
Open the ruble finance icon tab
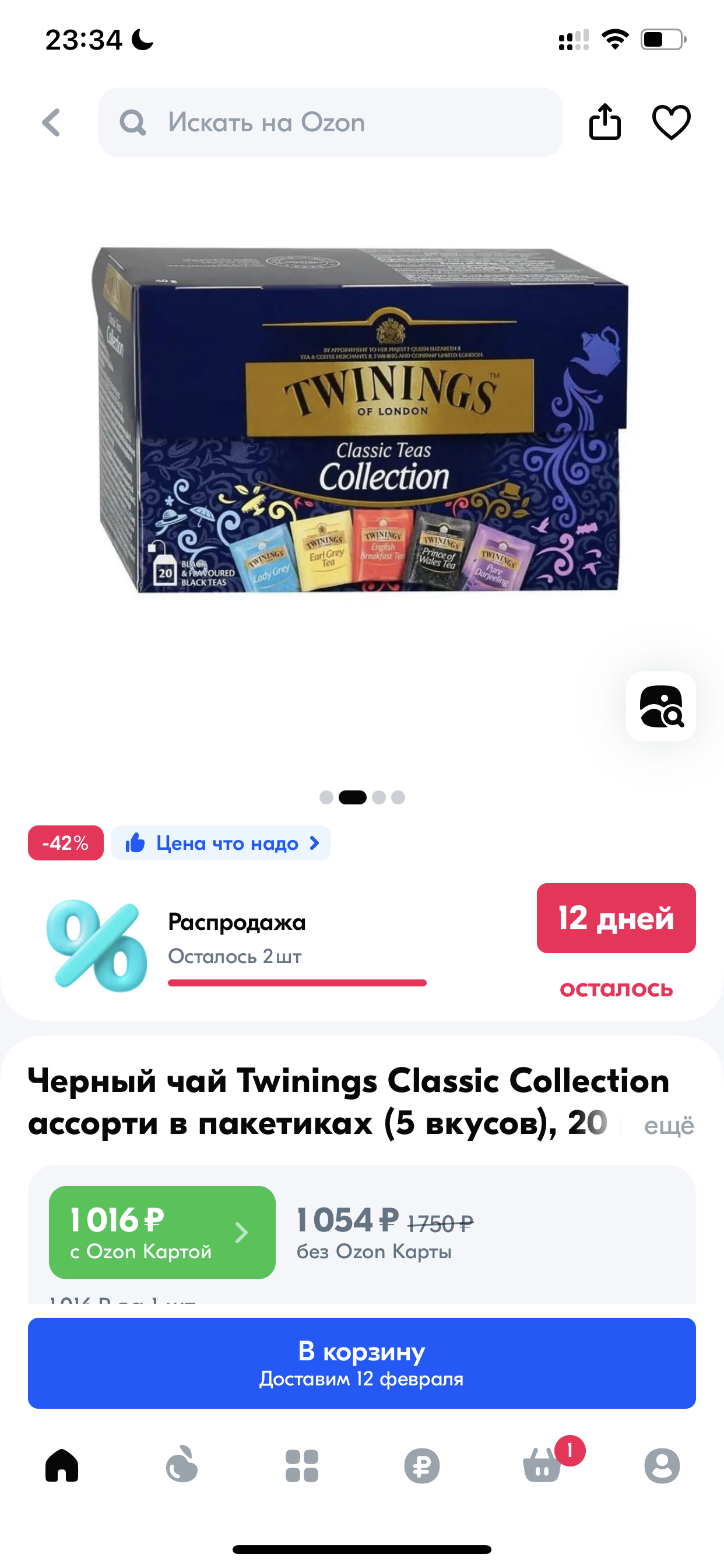(x=421, y=1465)
